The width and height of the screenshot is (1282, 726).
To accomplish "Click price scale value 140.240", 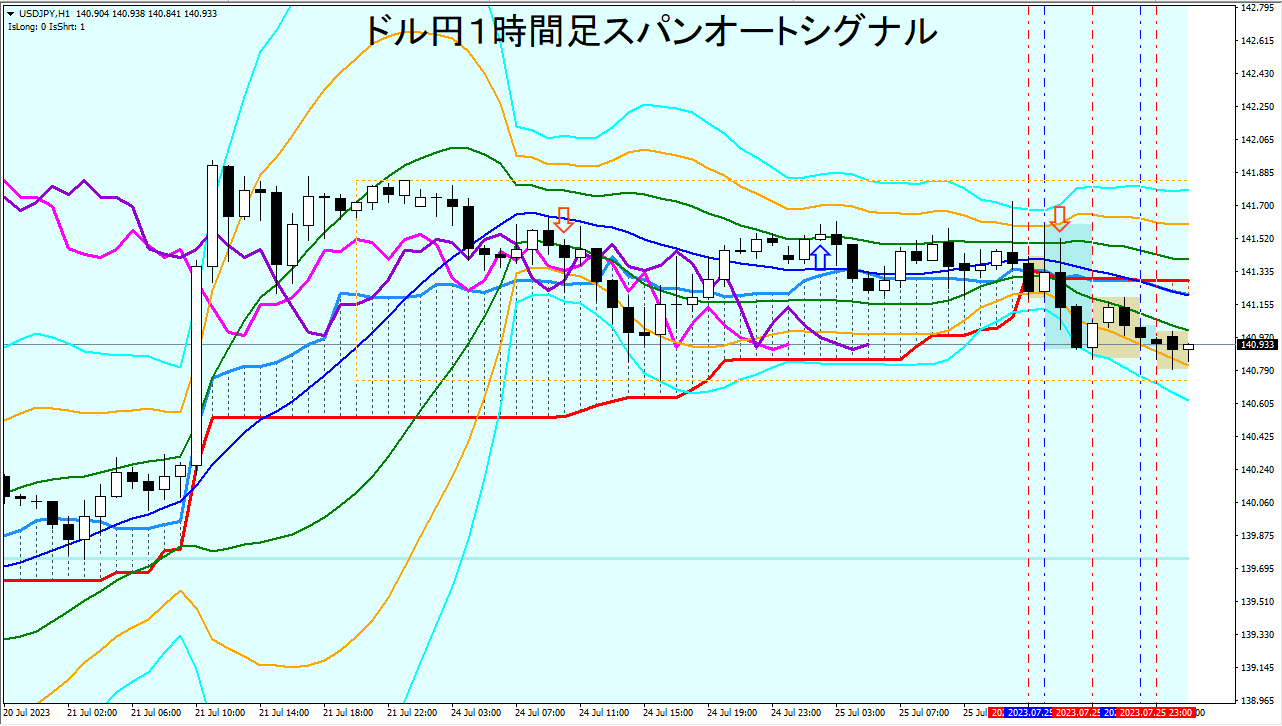I will coord(1257,470).
